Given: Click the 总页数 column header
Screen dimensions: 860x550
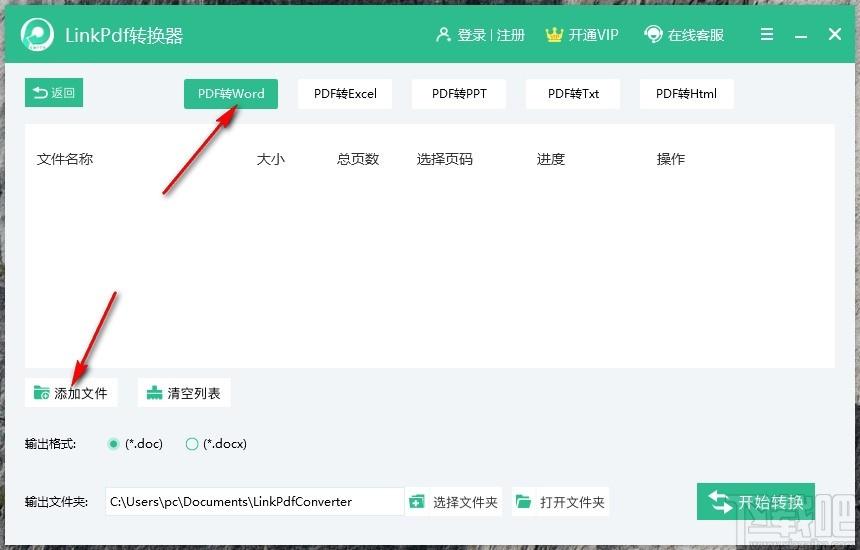Looking at the screenshot, I should (x=358, y=159).
